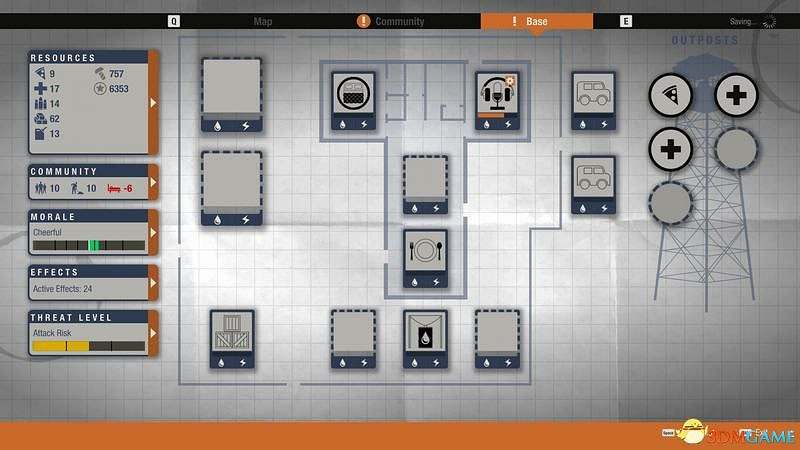Select the medical outpost below the food outpost

pyautogui.click(x=671, y=151)
